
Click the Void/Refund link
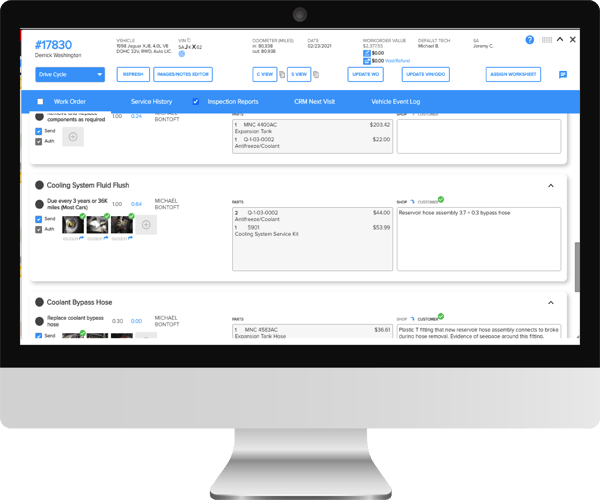(x=397, y=61)
